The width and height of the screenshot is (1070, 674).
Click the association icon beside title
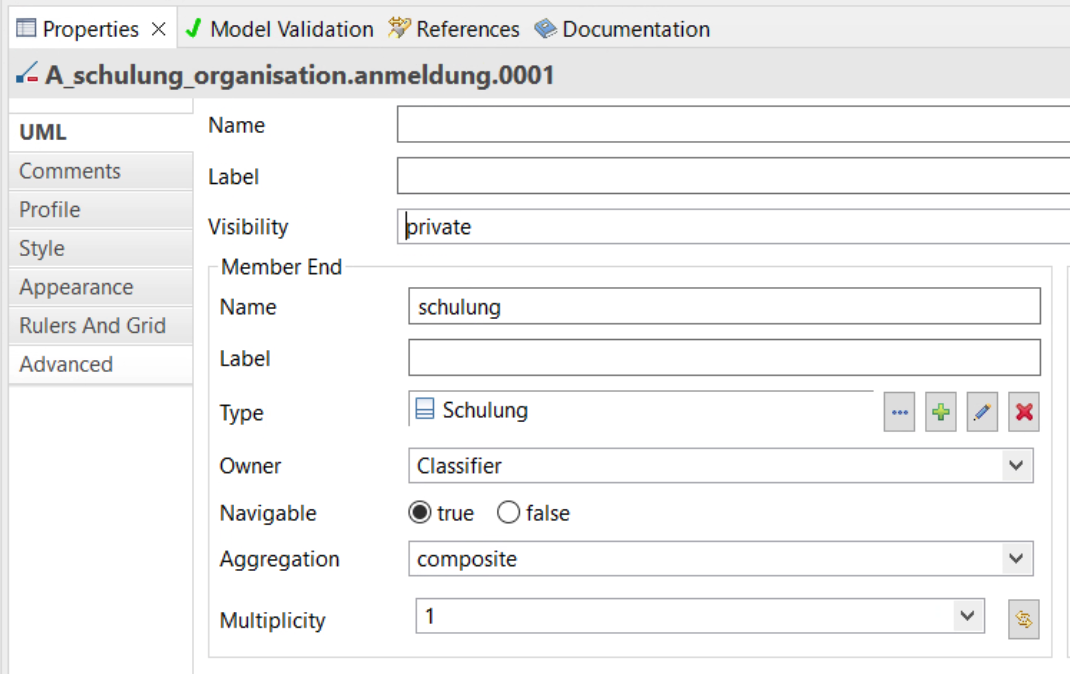27,73
